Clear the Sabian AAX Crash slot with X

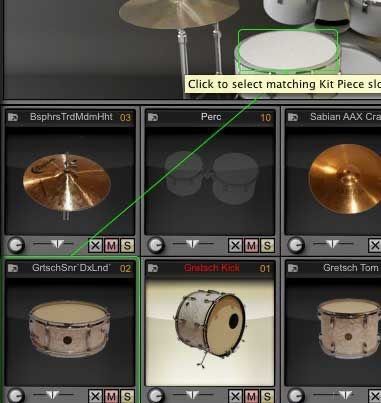tap(375, 246)
